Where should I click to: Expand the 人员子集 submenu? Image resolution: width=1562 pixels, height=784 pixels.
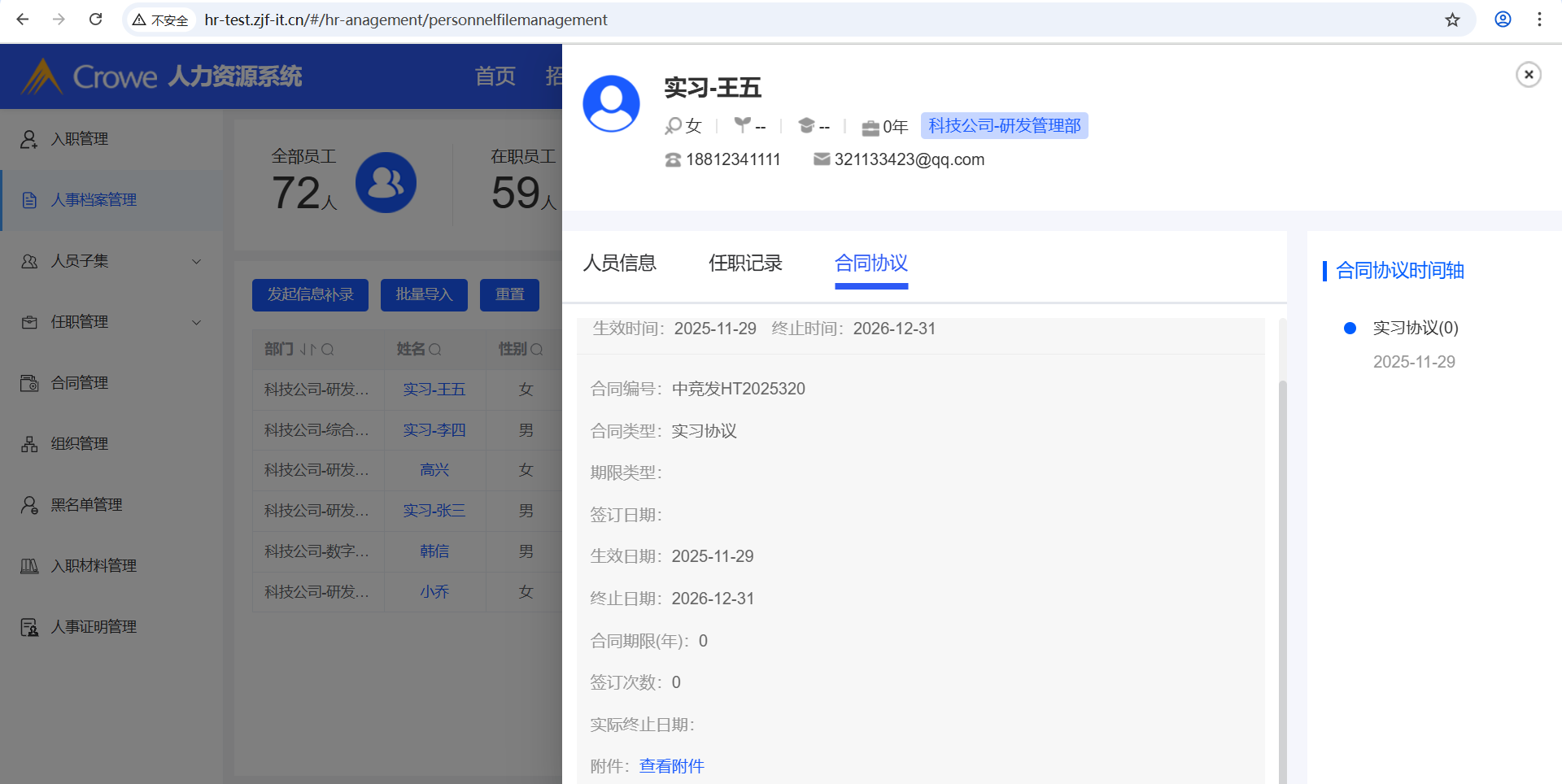click(196, 261)
